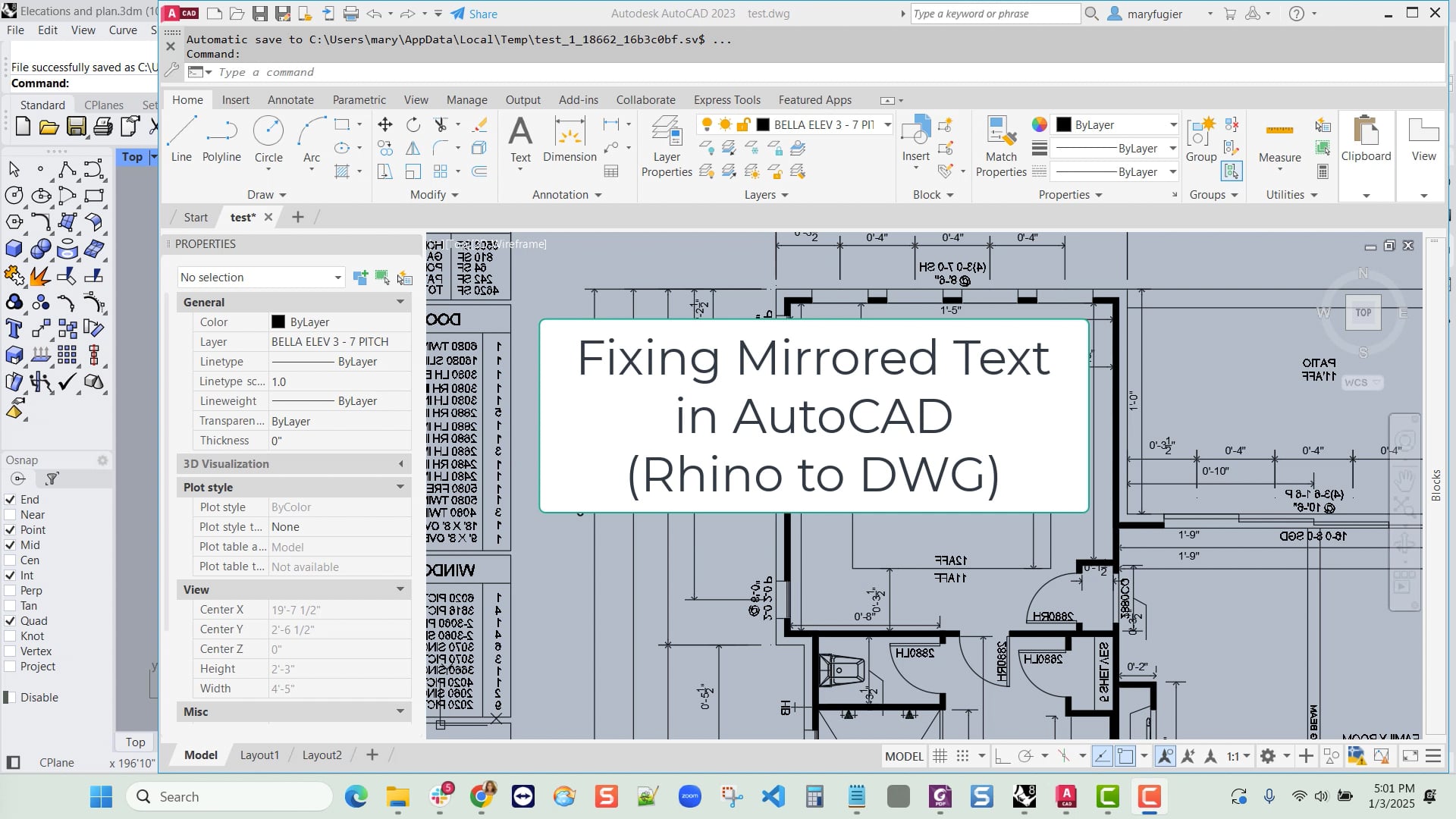Check the Disable osnap checkbox

(11, 698)
